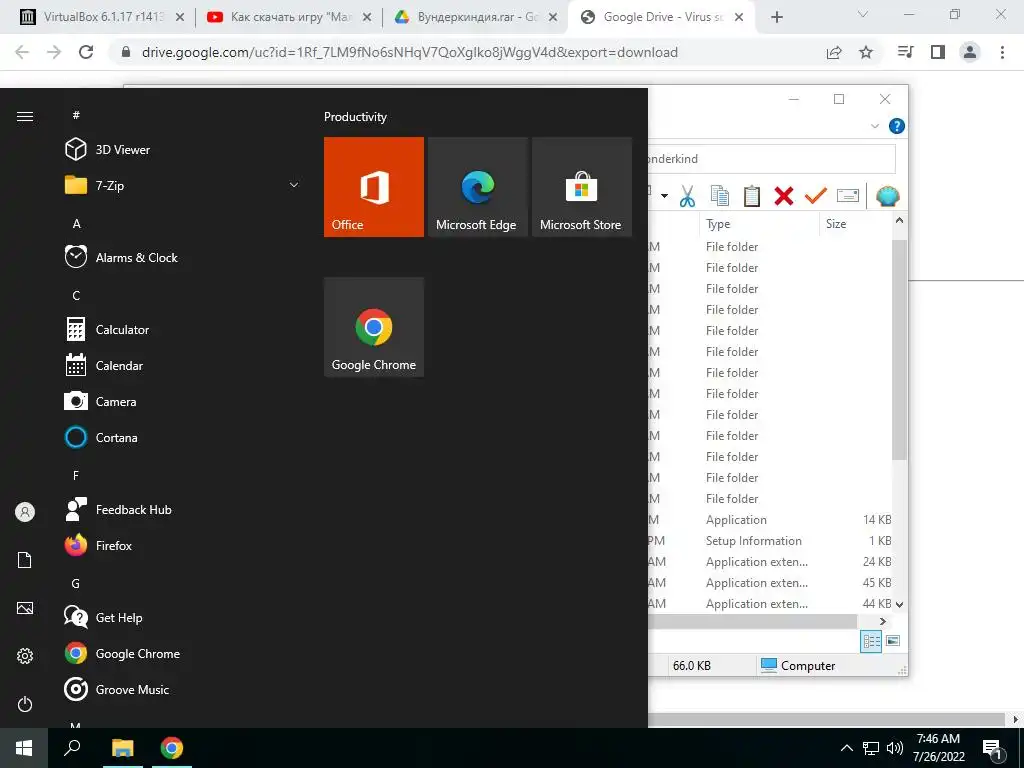
Task: Expand the ribbon chevron beside Help icon
Action: tap(875, 126)
